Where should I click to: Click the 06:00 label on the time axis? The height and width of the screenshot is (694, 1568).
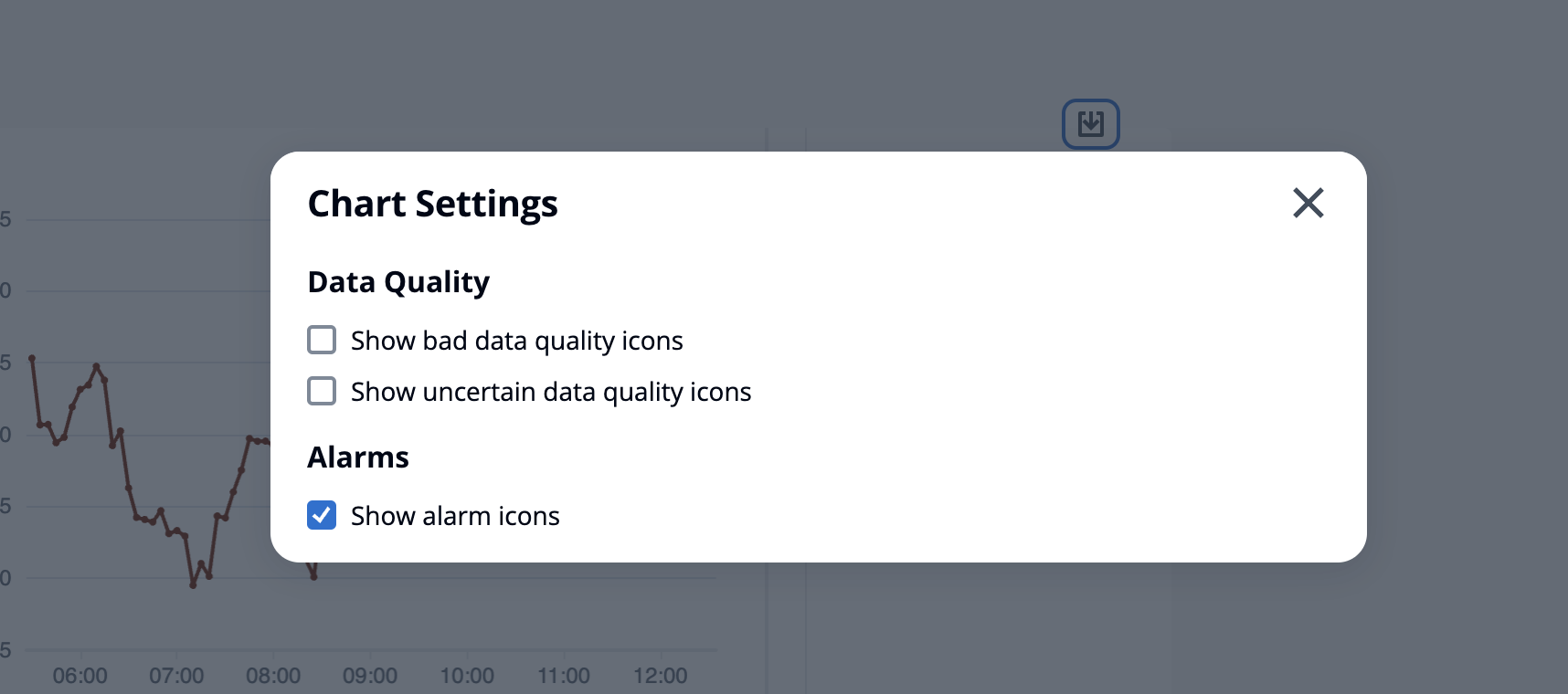point(80,676)
